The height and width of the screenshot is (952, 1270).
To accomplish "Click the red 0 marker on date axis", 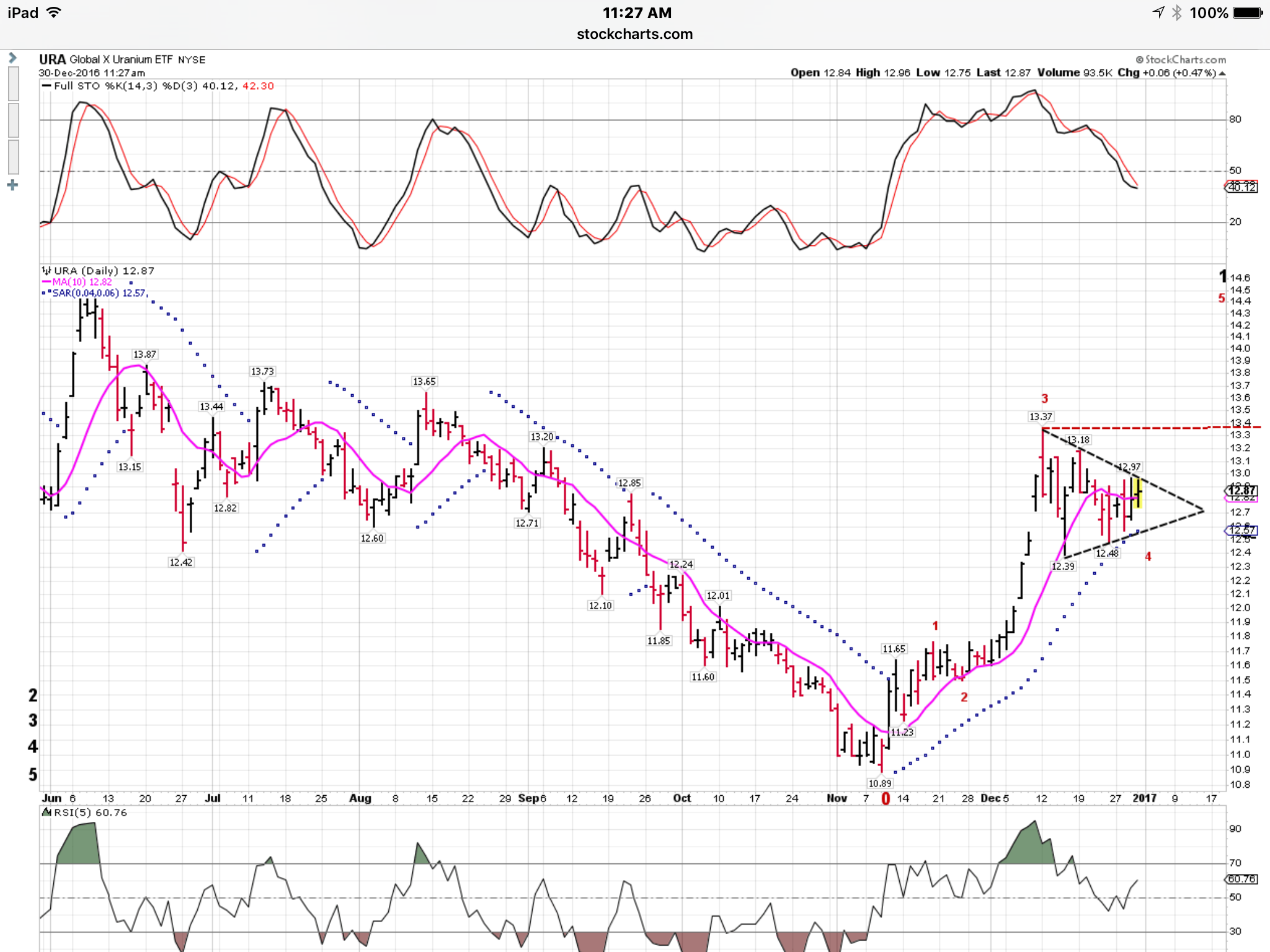I will click(x=886, y=799).
